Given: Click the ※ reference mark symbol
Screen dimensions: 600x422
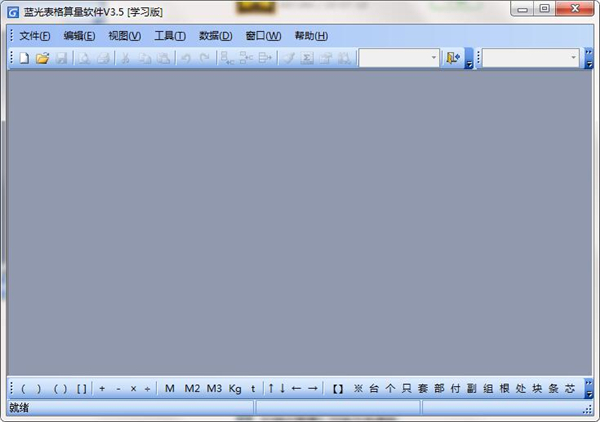Looking at the screenshot, I should 358,388.
